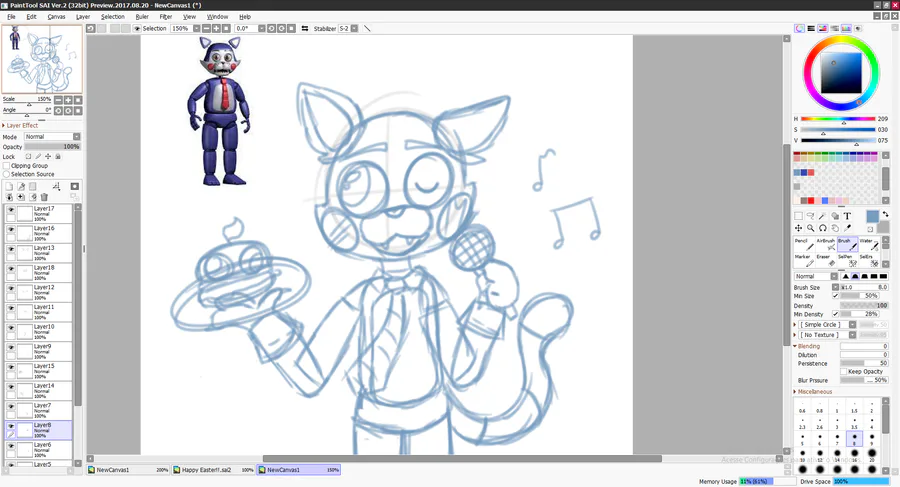Screen dimensions: 900x487
Task: Open the Stabilizer level dropdown
Action: (x=354, y=28)
